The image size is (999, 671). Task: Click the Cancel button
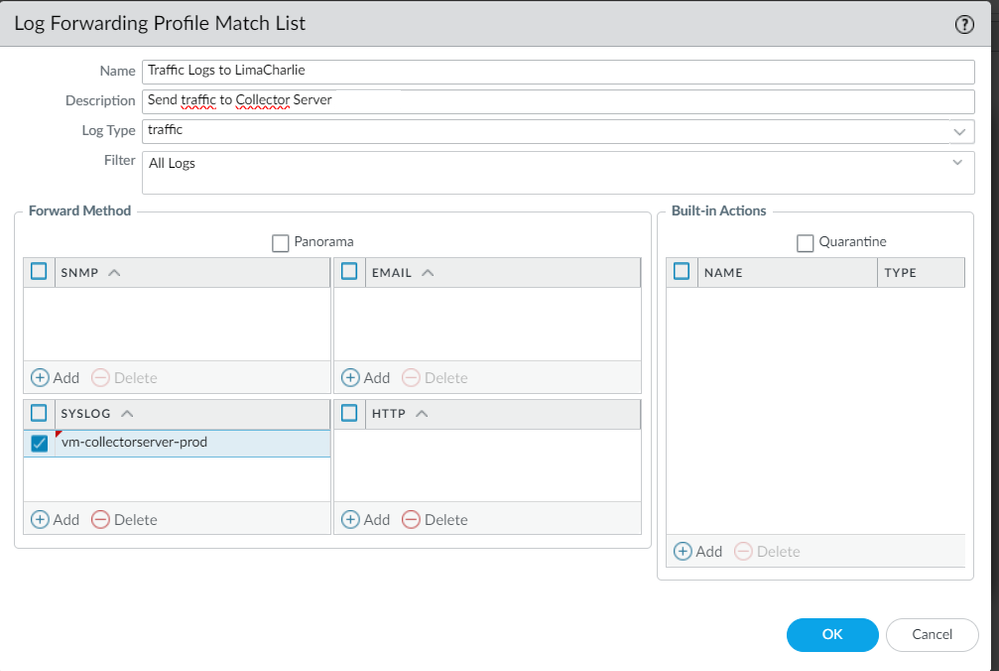[x=932, y=634]
